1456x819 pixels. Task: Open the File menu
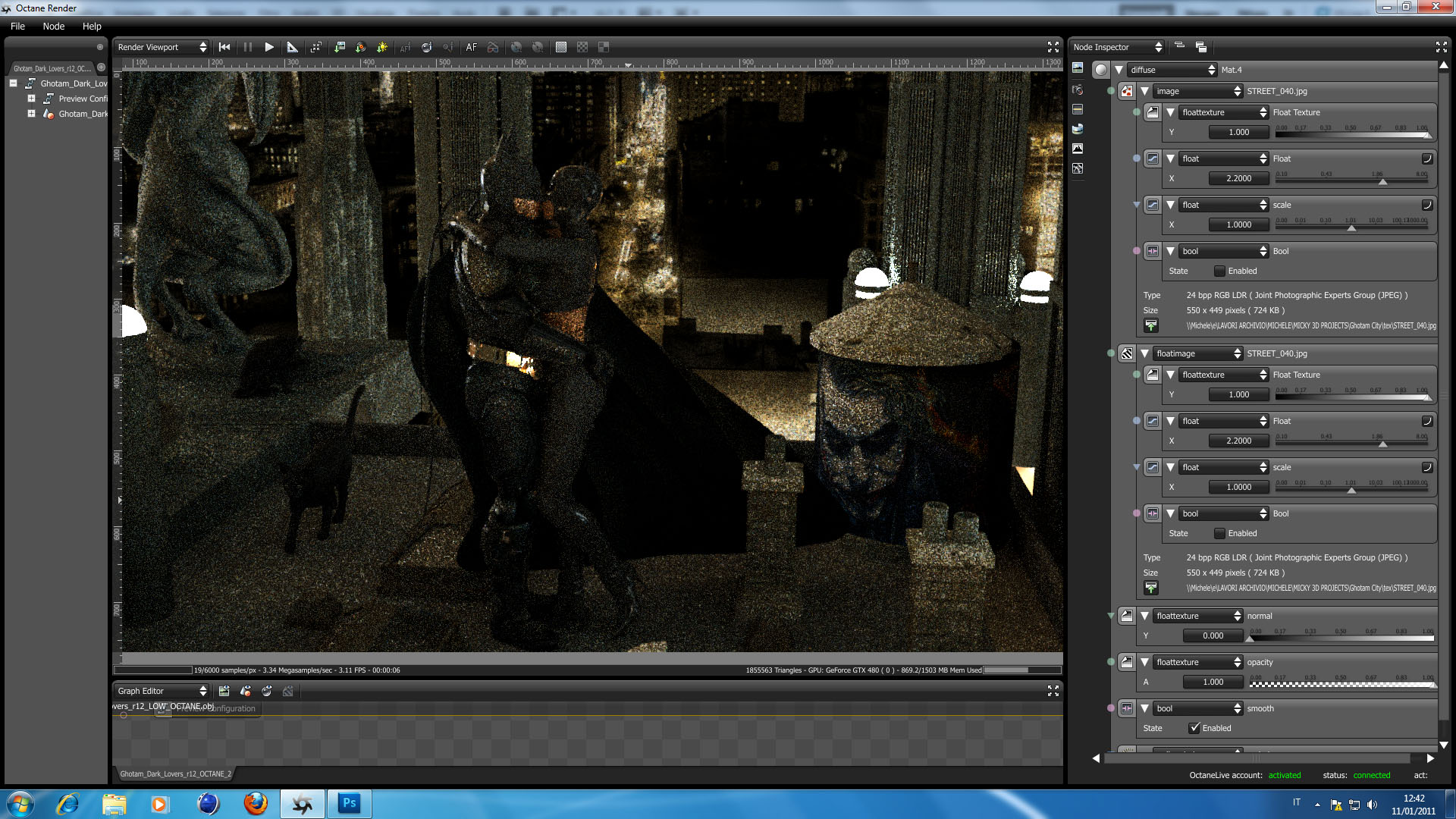(17, 26)
